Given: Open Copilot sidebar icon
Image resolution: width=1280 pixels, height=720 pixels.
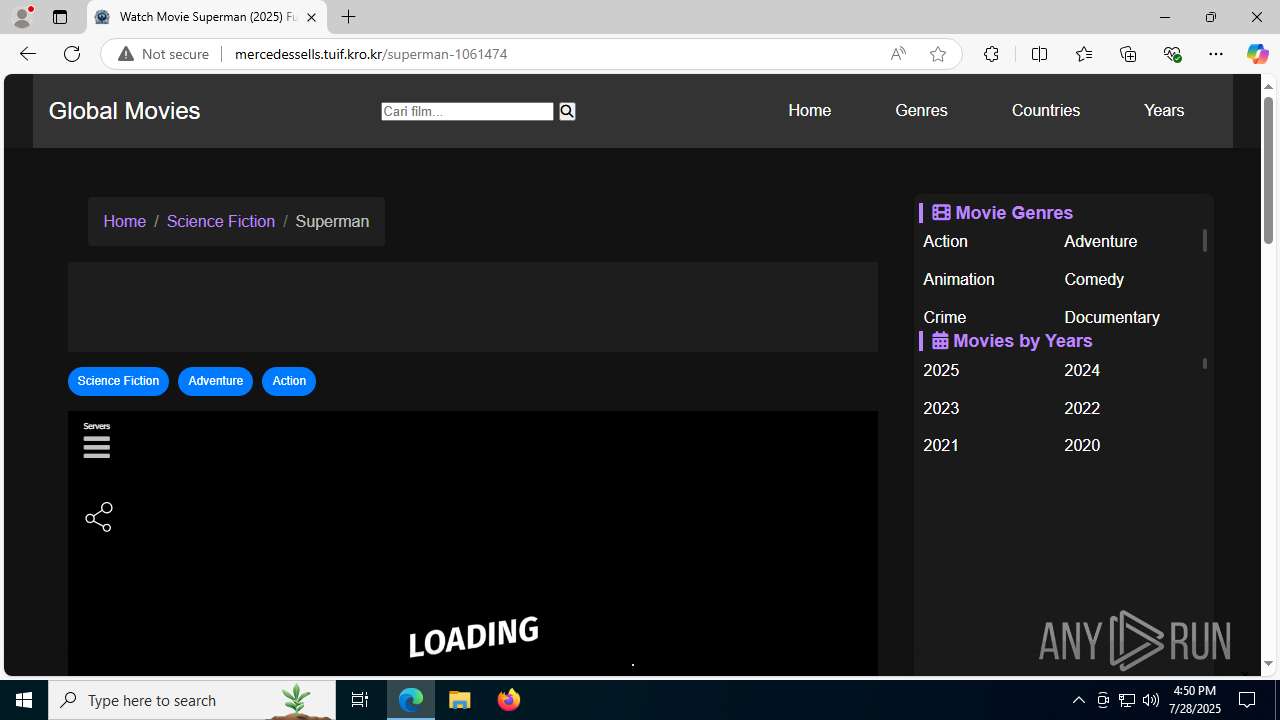Looking at the screenshot, I should (1257, 54).
